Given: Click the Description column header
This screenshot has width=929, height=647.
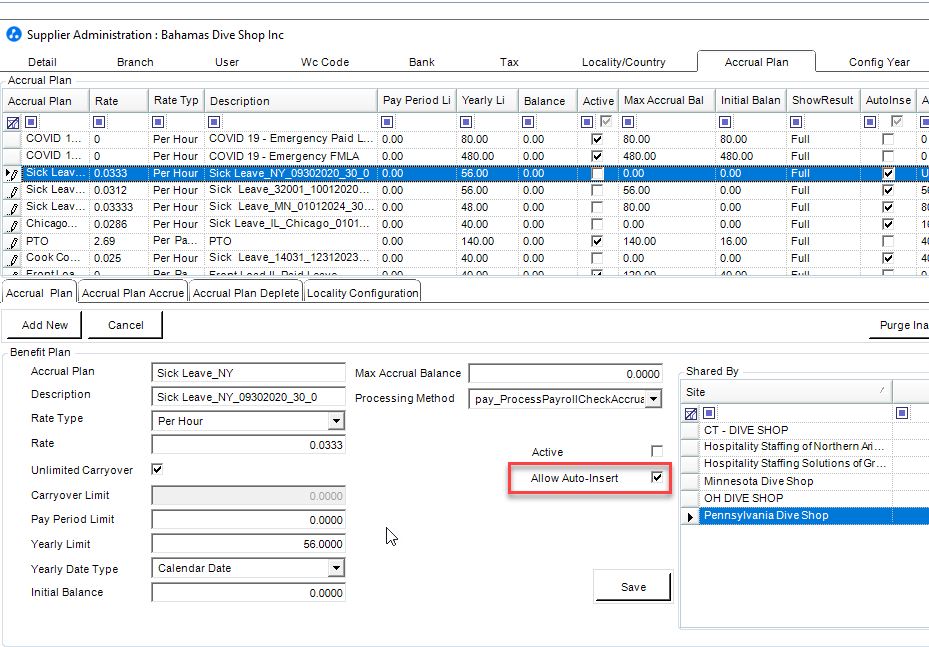Looking at the screenshot, I should [x=290, y=101].
